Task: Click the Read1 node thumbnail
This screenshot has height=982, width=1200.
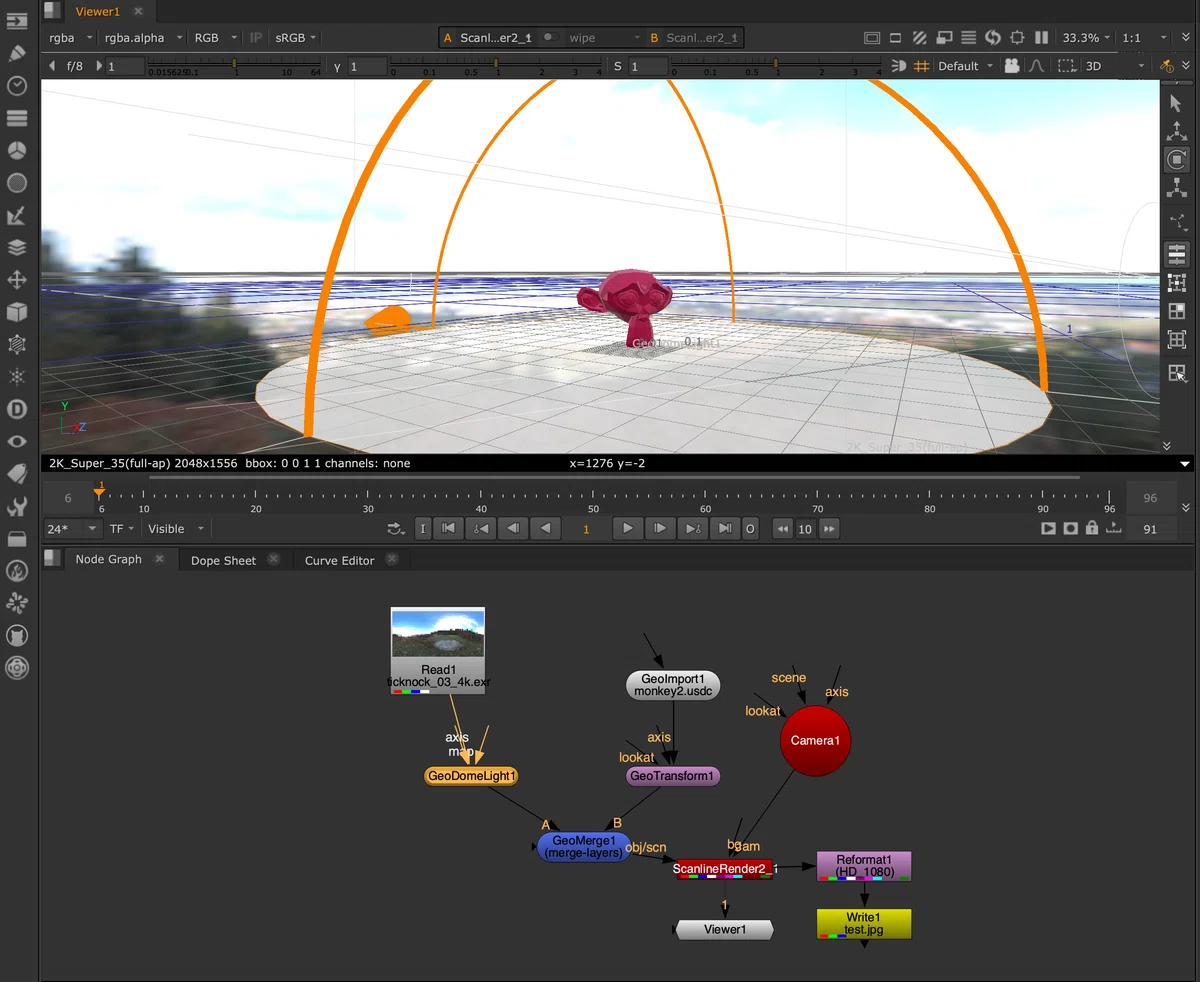Action: click(x=438, y=634)
